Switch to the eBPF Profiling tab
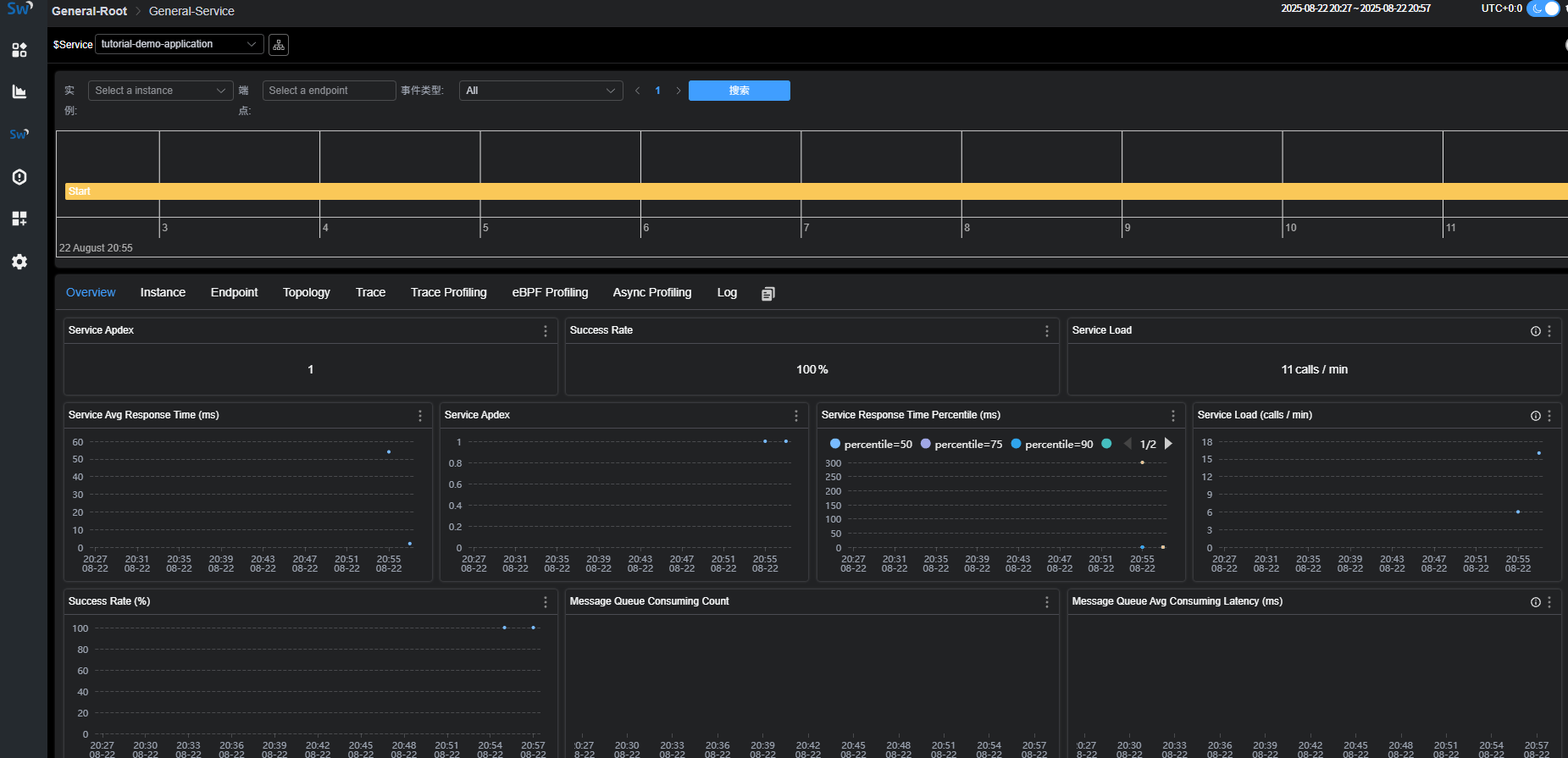The height and width of the screenshot is (758, 1568). pos(550,292)
